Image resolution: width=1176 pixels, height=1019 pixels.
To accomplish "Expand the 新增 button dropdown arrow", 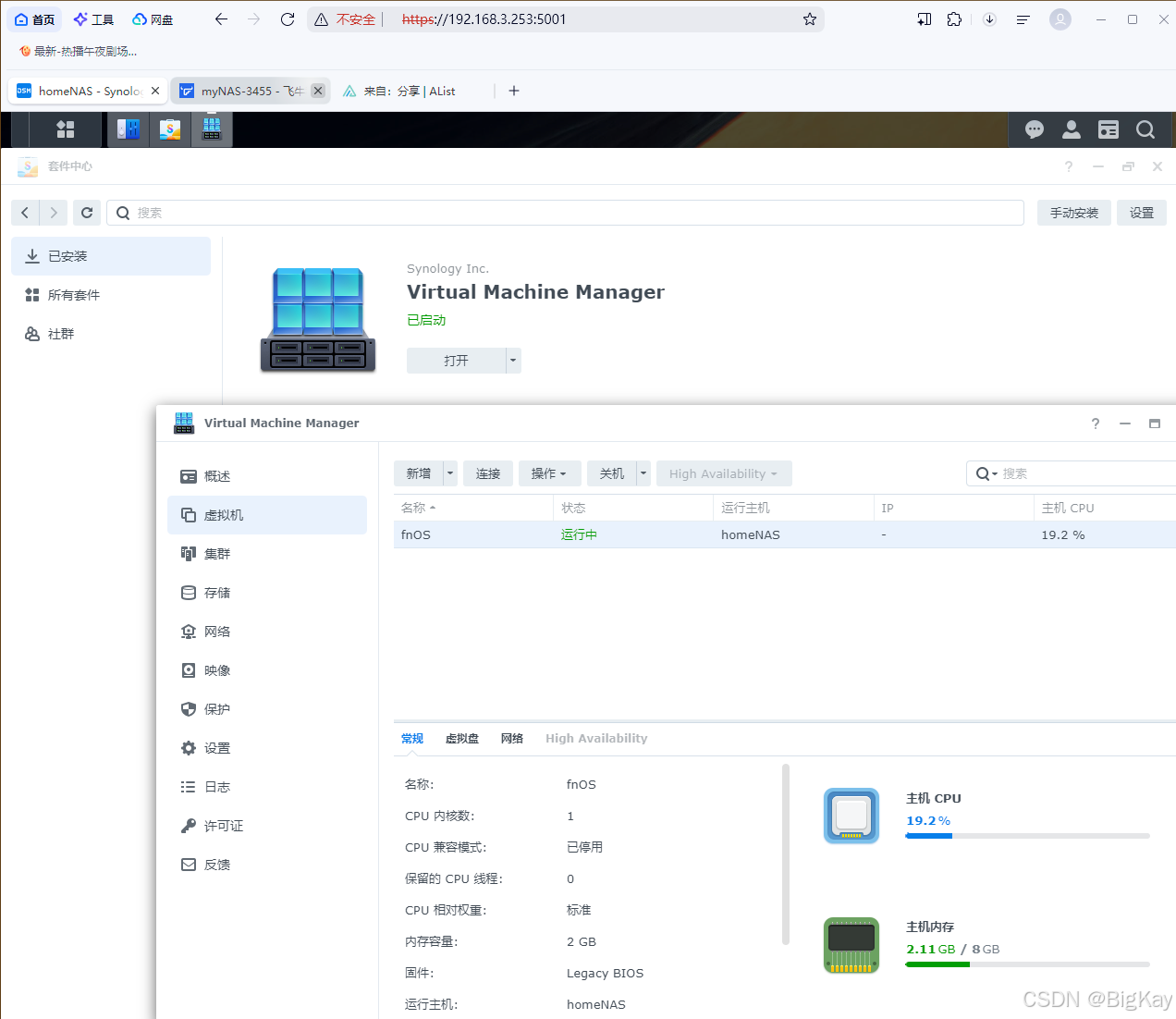I will (x=450, y=473).
